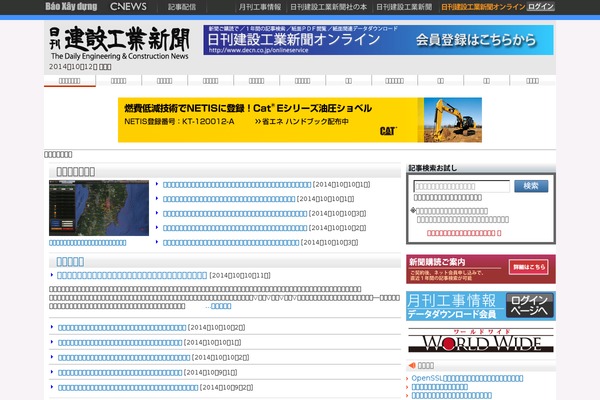Click the map thumbnail in the top news section

(x=99, y=208)
